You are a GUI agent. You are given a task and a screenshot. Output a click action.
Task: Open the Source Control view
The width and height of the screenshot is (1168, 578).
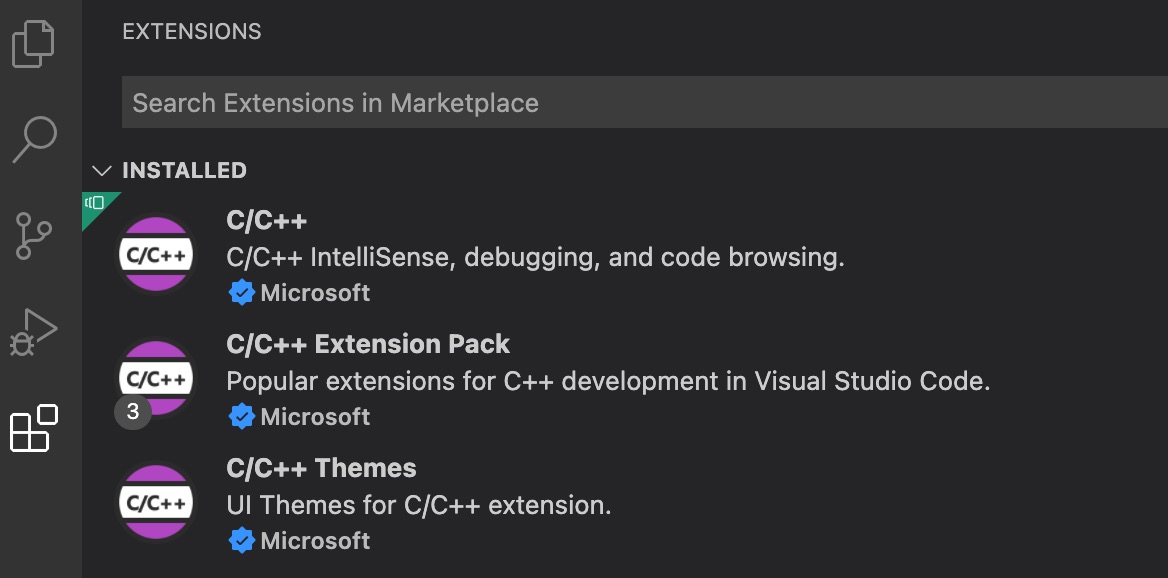tap(36, 236)
